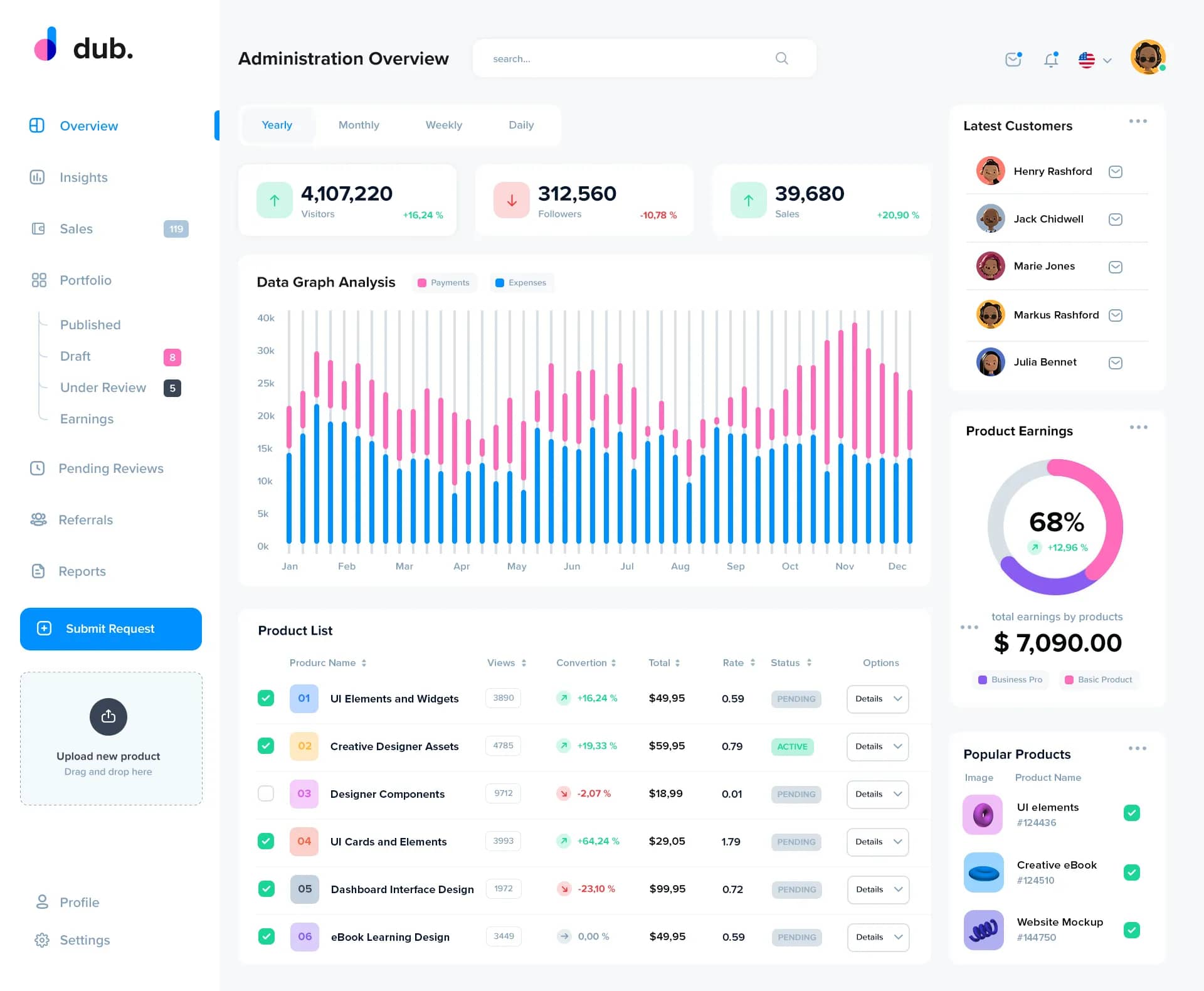Open Earnings portfolio link
Image resolution: width=1204 pixels, height=991 pixels.
coord(87,419)
